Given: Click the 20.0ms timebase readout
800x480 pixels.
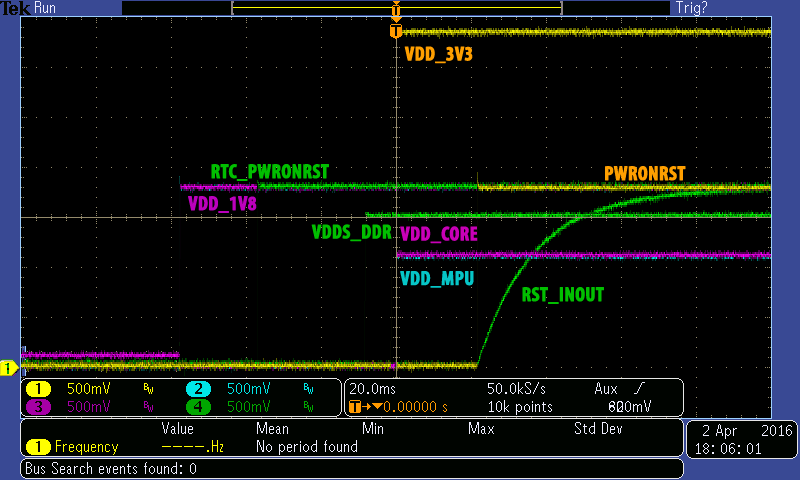Looking at the screenshot, I should point(372,389).
